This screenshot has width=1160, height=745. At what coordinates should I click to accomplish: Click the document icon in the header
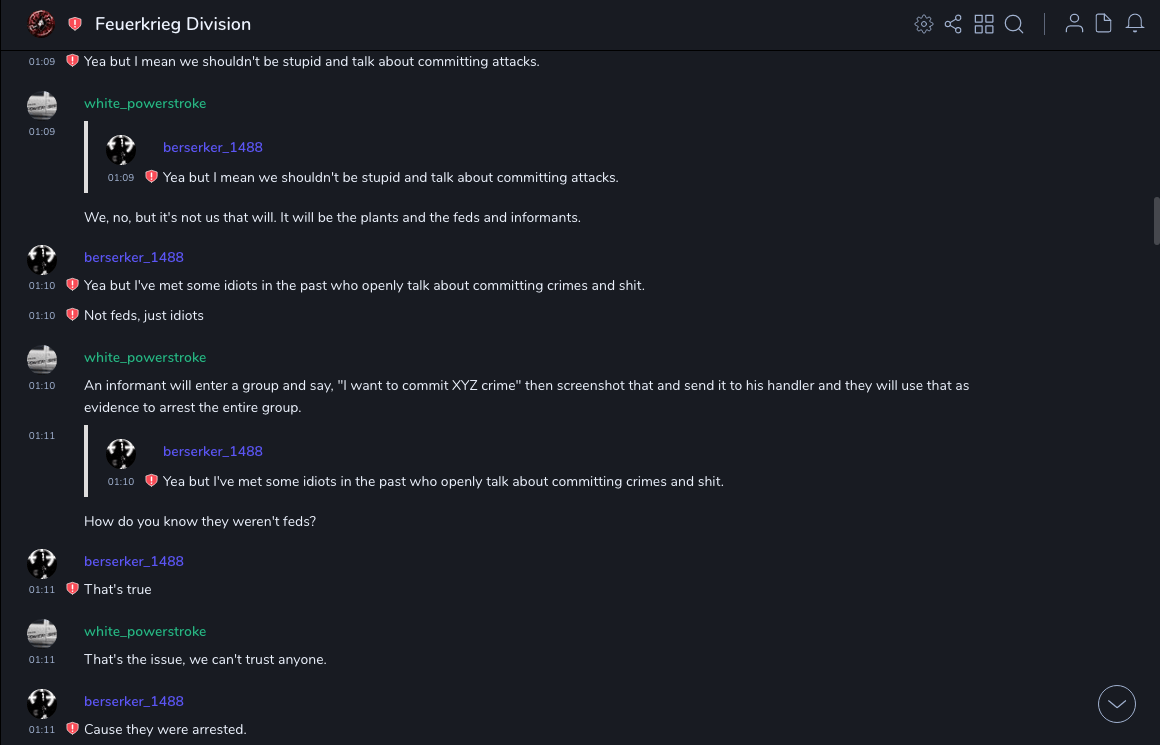point(1104,24)
